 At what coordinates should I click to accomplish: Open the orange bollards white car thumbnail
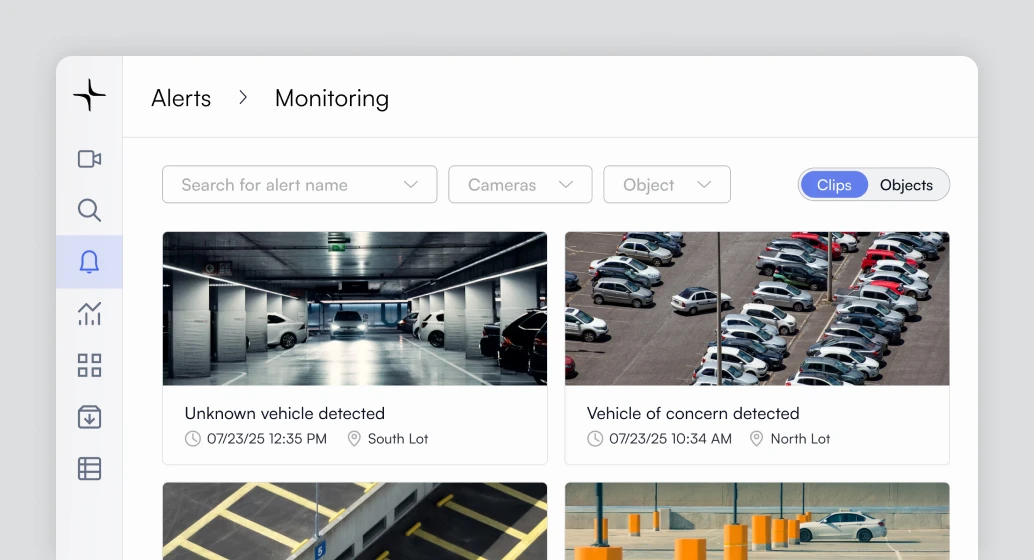757,521
